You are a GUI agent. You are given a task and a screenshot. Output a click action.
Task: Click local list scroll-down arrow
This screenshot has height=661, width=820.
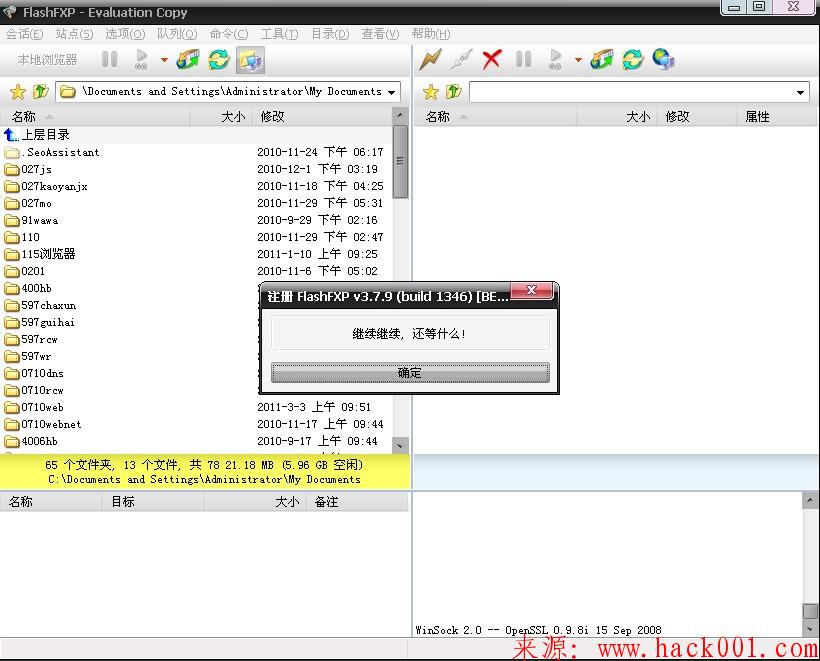(x=400, y=446)
